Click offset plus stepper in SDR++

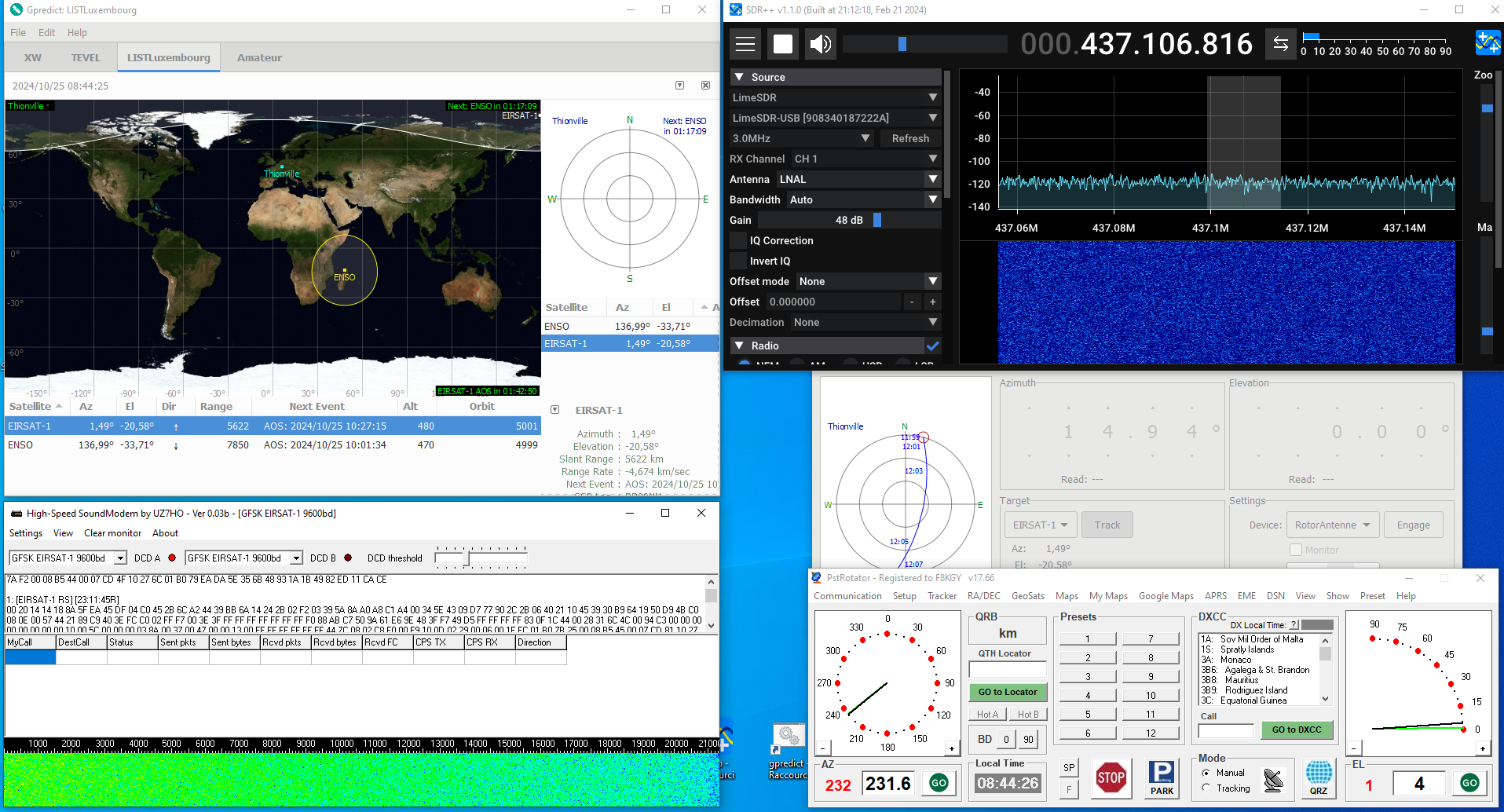(932, 302)
